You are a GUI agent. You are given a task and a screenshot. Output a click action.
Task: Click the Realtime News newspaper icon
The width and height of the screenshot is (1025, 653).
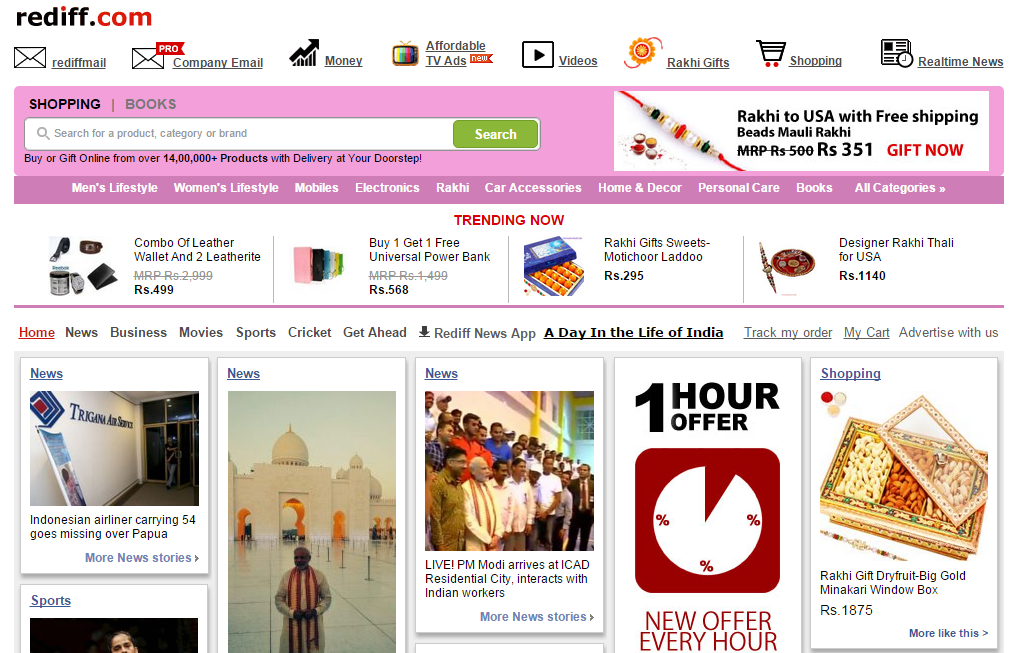pyautogui.click(x=896, y=53)
